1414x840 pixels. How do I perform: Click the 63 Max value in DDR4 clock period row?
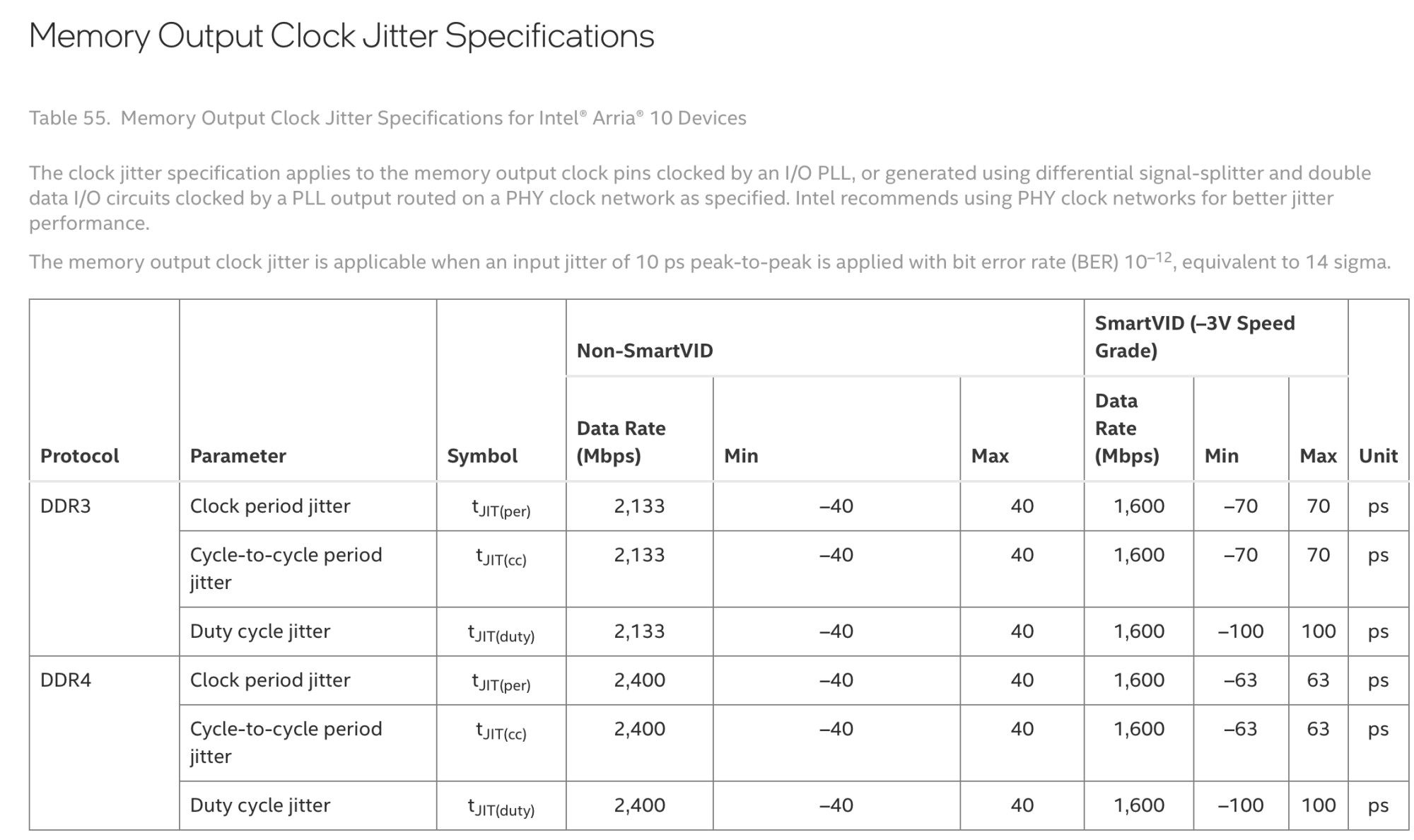coord(1318,680)
